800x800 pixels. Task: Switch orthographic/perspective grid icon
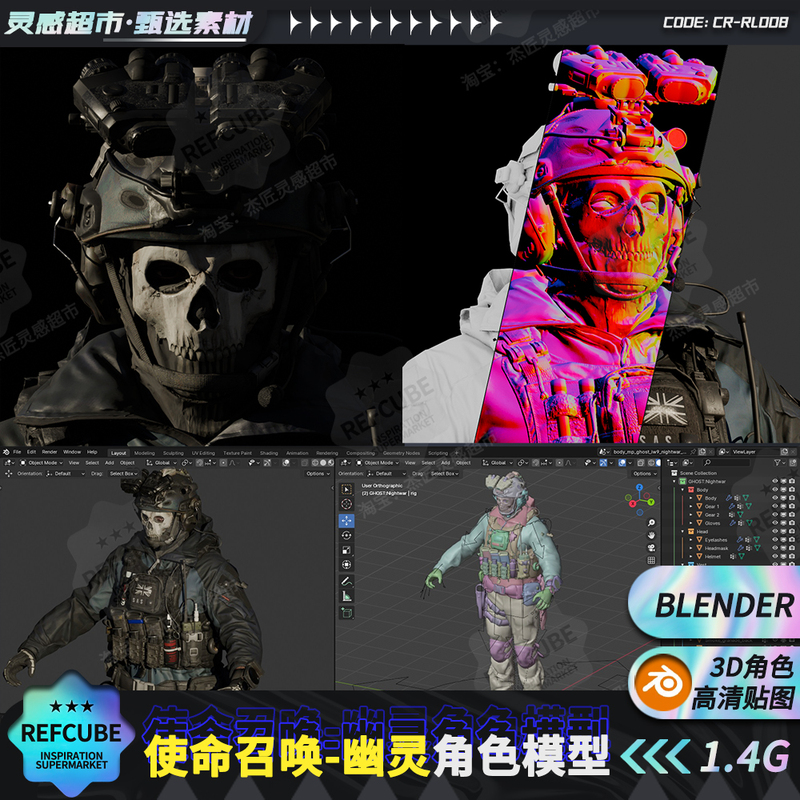(x=651, y=560)
